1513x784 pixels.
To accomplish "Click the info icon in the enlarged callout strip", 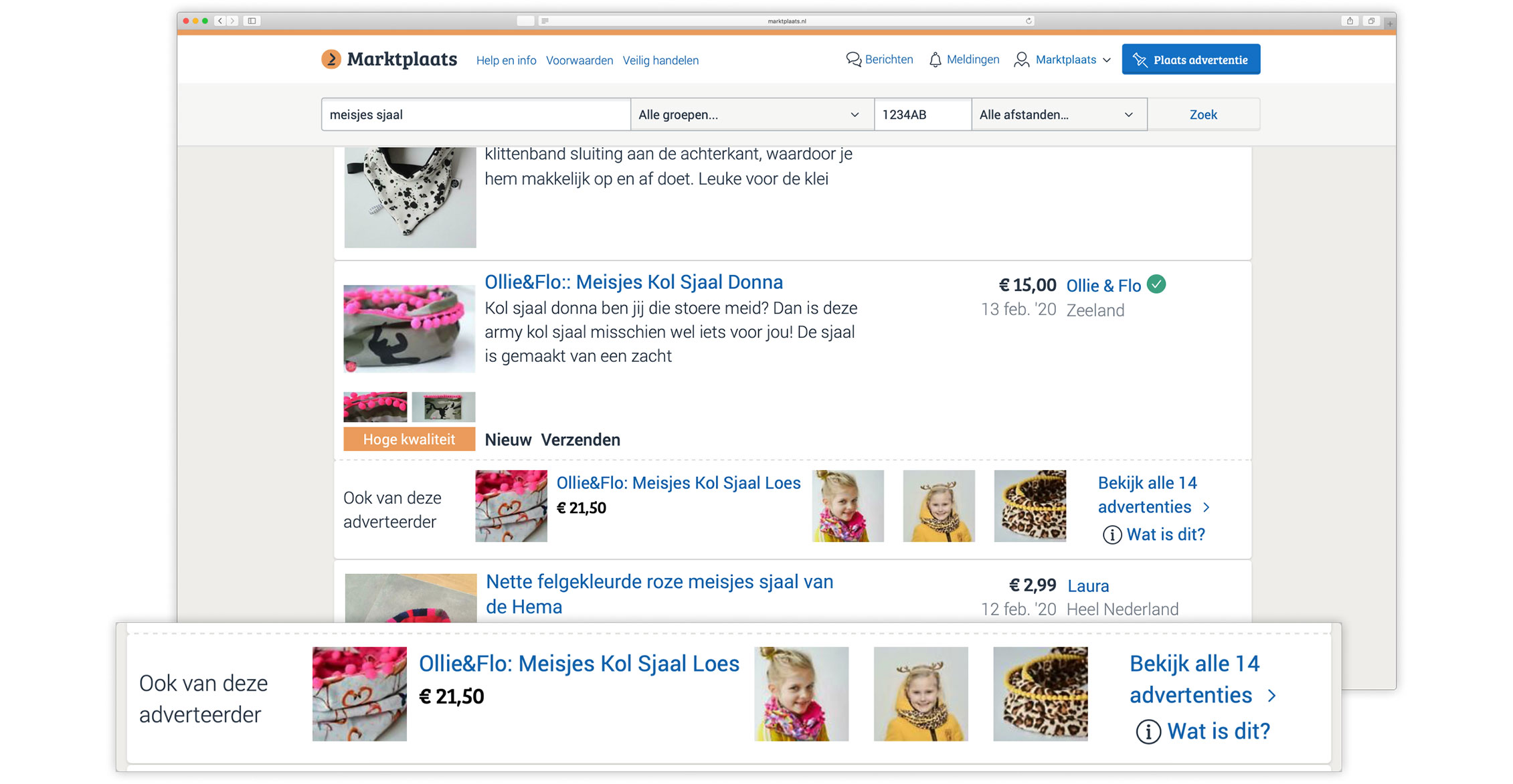I will pyautogui.click(x=1148, y=732).
